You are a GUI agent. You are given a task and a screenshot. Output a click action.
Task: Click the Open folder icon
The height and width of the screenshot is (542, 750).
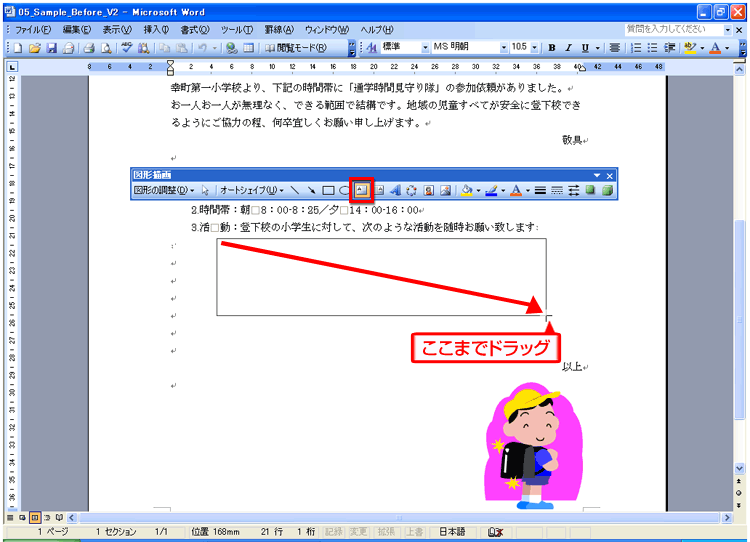34,48
